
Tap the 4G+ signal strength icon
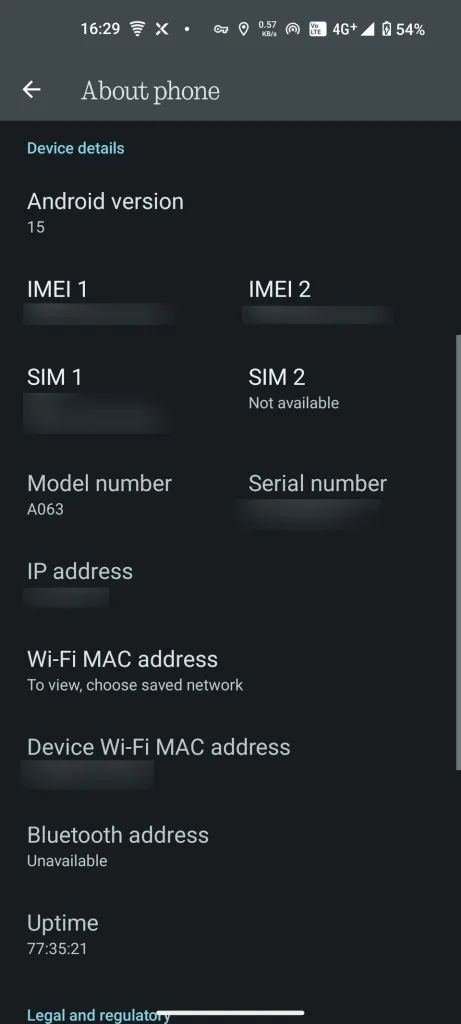tap(353, 29)
